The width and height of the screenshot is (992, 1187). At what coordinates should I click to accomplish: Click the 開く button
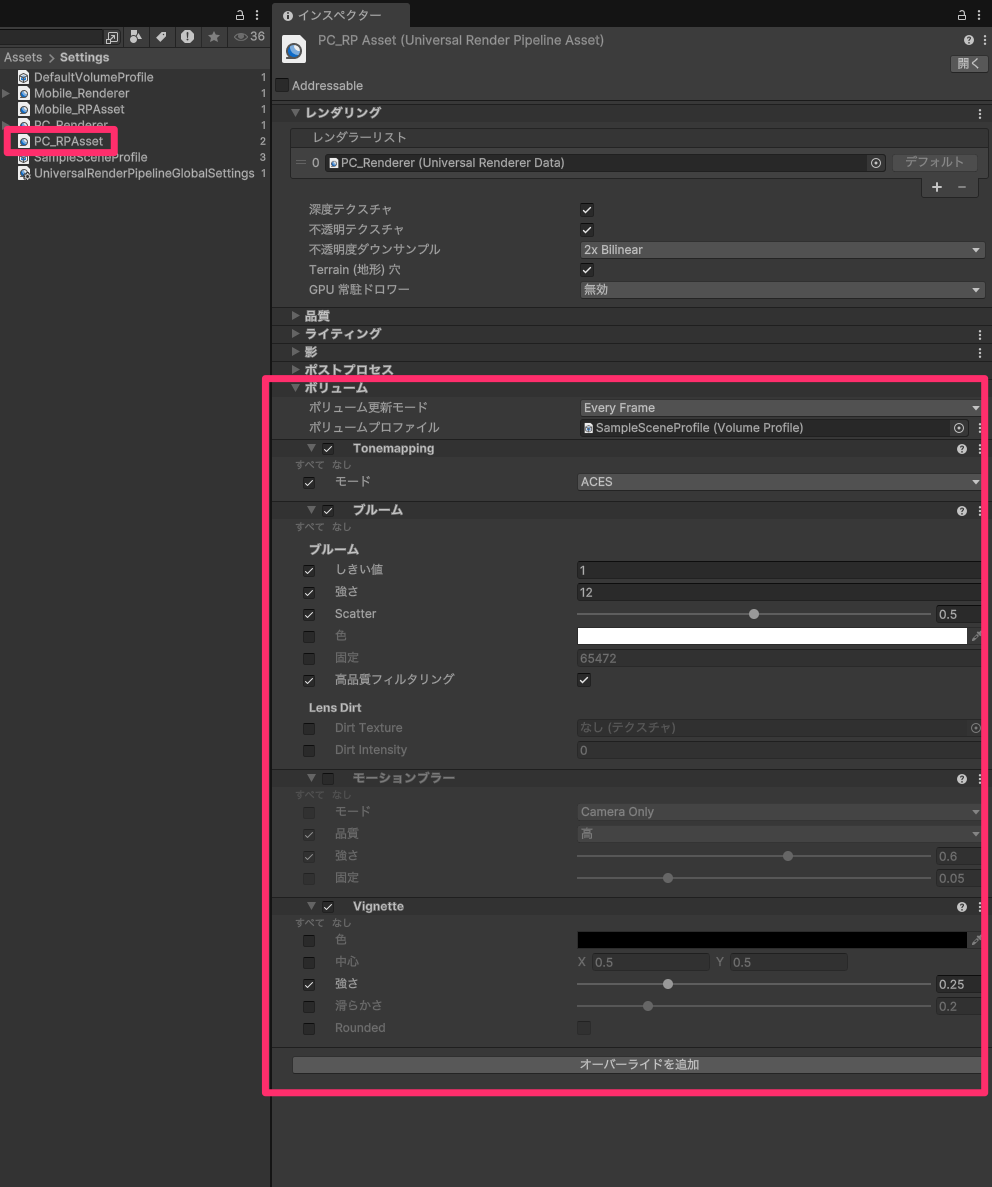969,64
